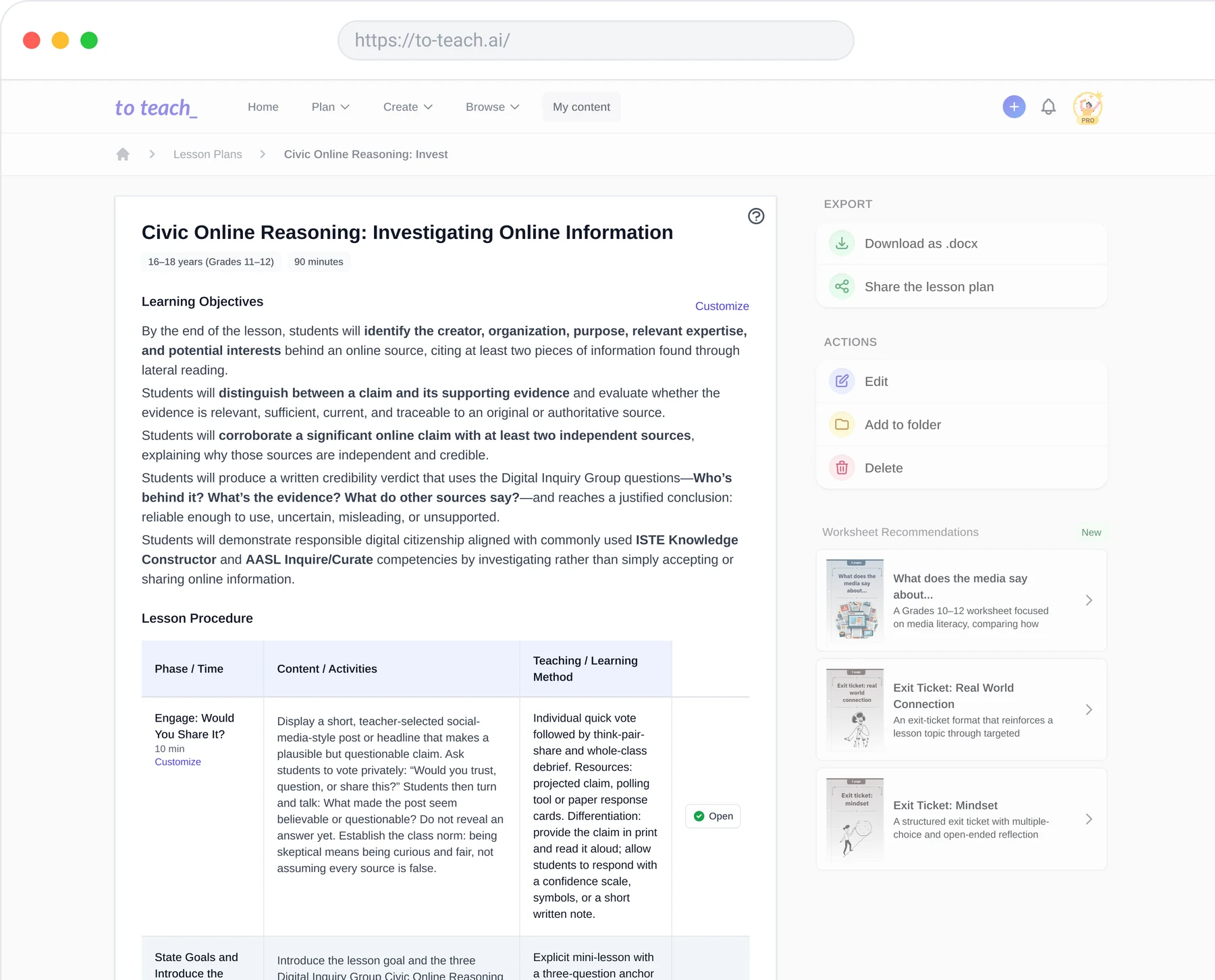
Task: Open Exit ticket: mindset thumbnail
Action: pos(855,818)
